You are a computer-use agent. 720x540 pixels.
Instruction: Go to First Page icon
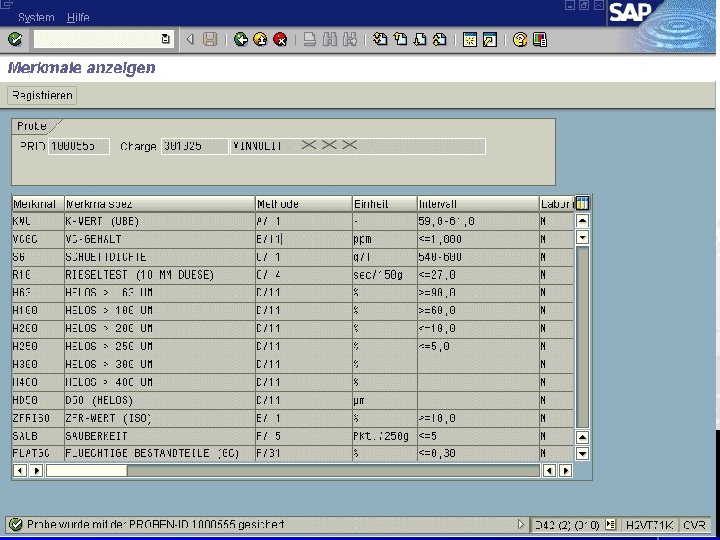pos(380,39)
